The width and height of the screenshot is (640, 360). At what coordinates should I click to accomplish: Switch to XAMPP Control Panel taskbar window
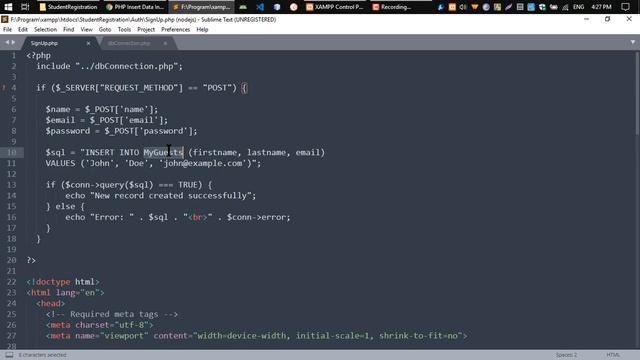(335, 7)
